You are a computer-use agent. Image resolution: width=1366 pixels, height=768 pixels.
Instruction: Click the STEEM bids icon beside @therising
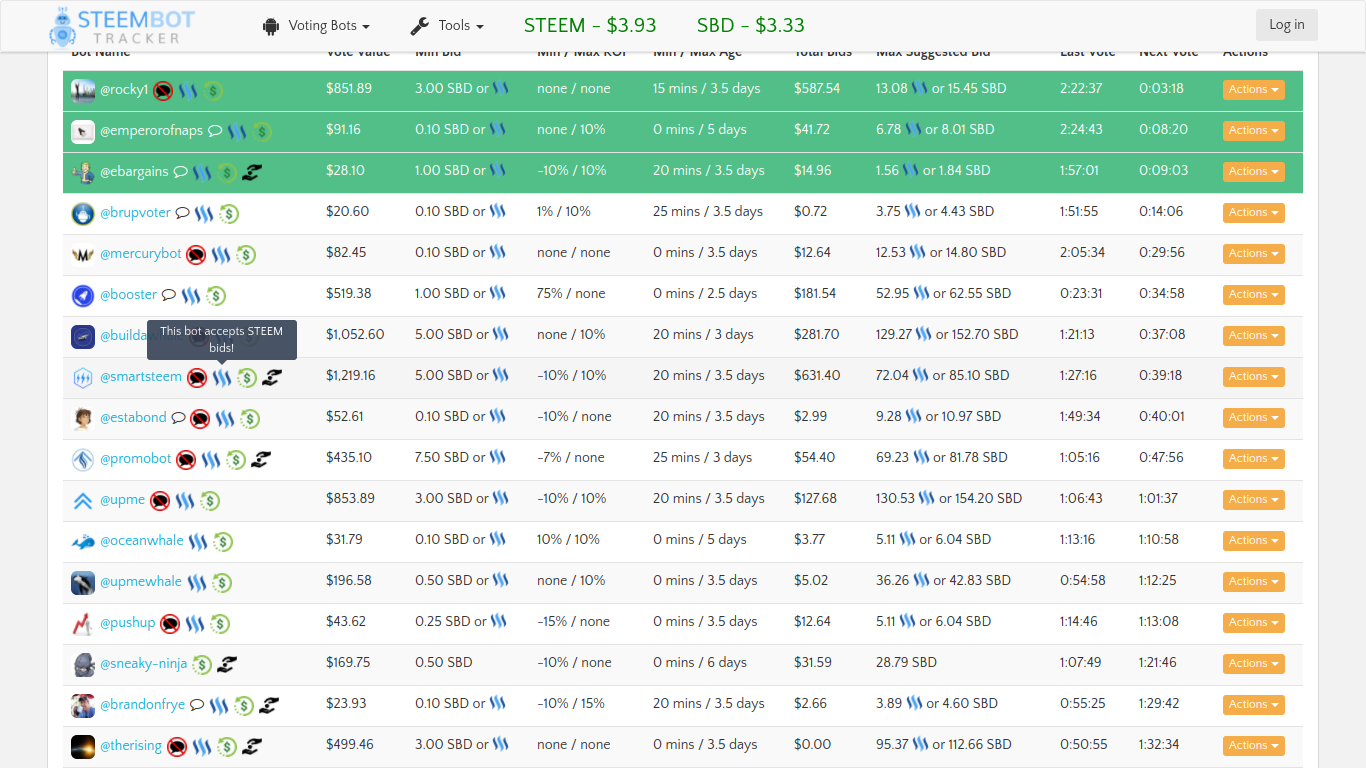pyautogui.click(x=202, y=746)
